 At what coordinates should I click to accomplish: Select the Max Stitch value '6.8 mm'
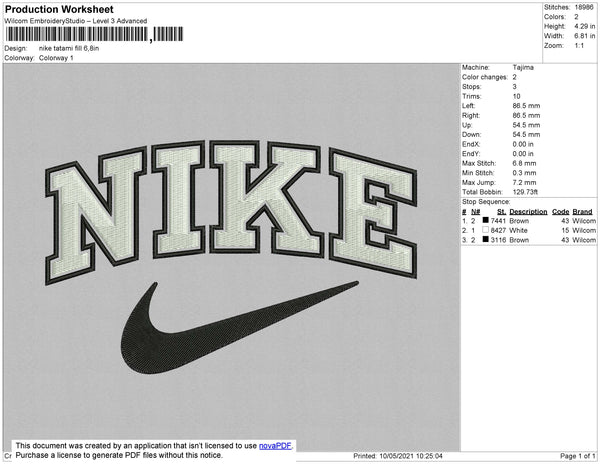(x=524, y=163)
